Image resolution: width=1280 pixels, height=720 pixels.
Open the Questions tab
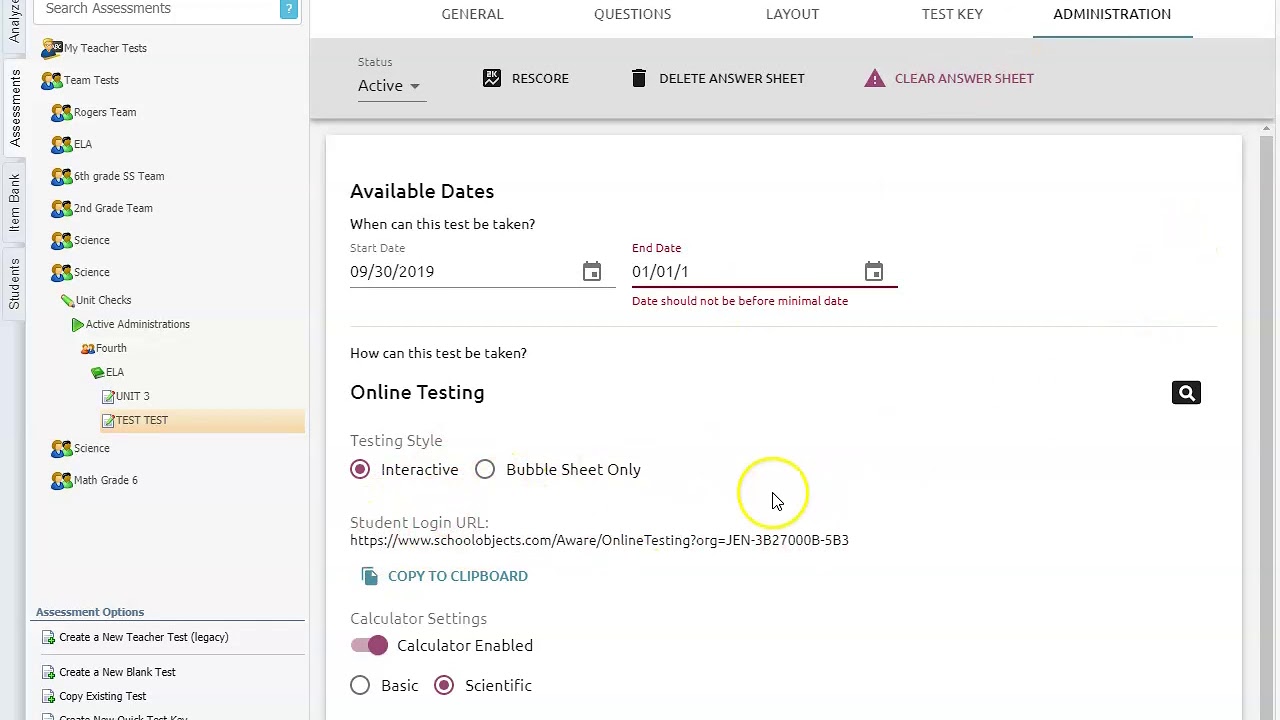(632, 14)
